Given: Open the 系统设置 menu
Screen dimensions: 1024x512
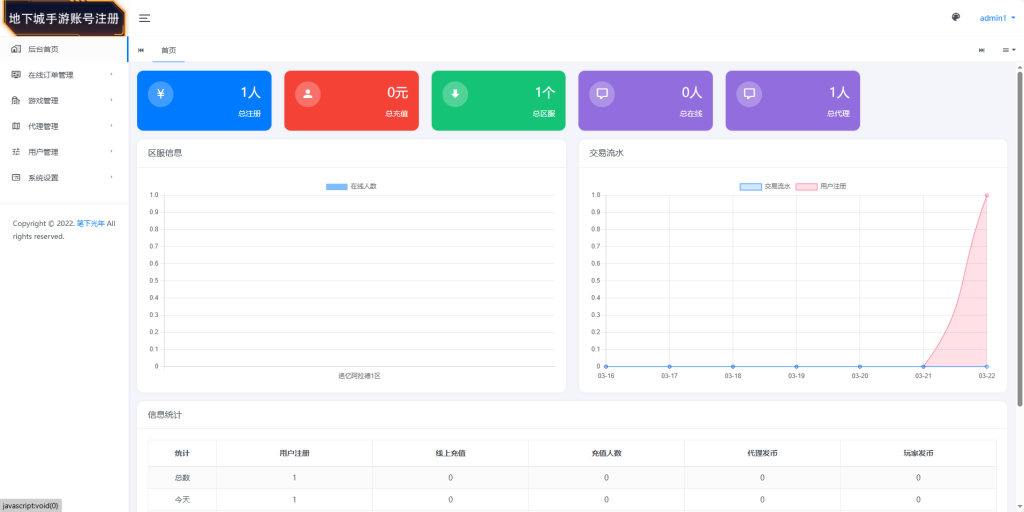Looking at the screenshot, I should [64, 177].
